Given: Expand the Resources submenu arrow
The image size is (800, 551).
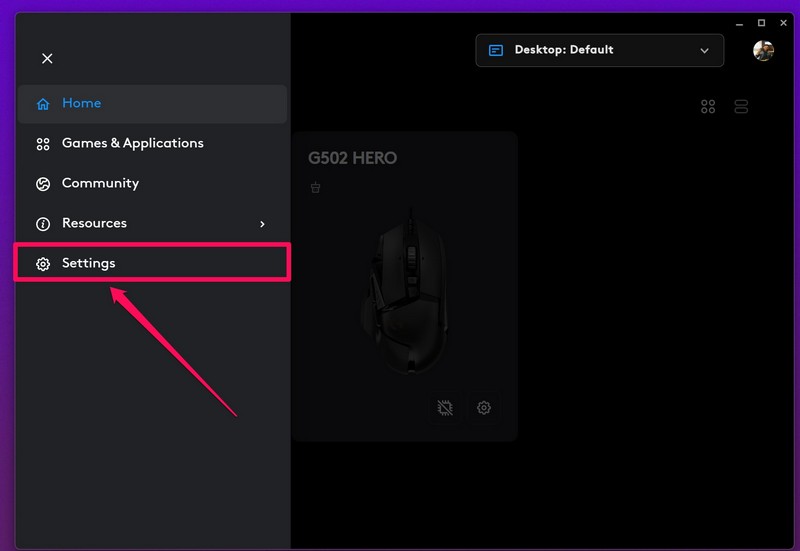Looking at the screenshot, I should [262, 224].
